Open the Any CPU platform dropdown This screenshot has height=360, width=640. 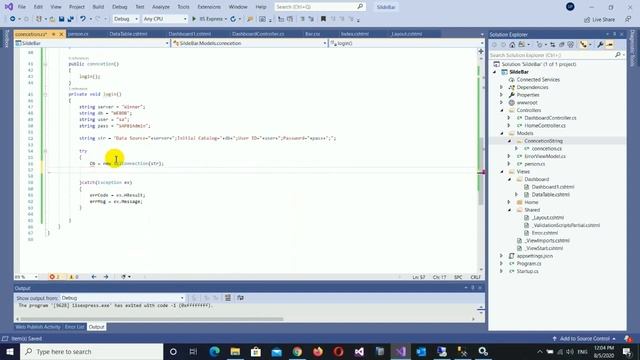[x=165, y=19]
